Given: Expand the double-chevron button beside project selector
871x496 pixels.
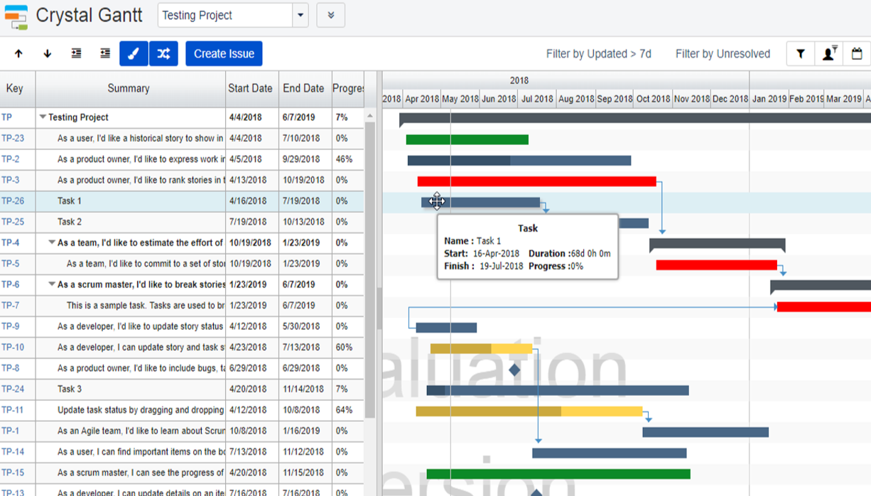Looking at the screenshot, I should tap(331, 15).
